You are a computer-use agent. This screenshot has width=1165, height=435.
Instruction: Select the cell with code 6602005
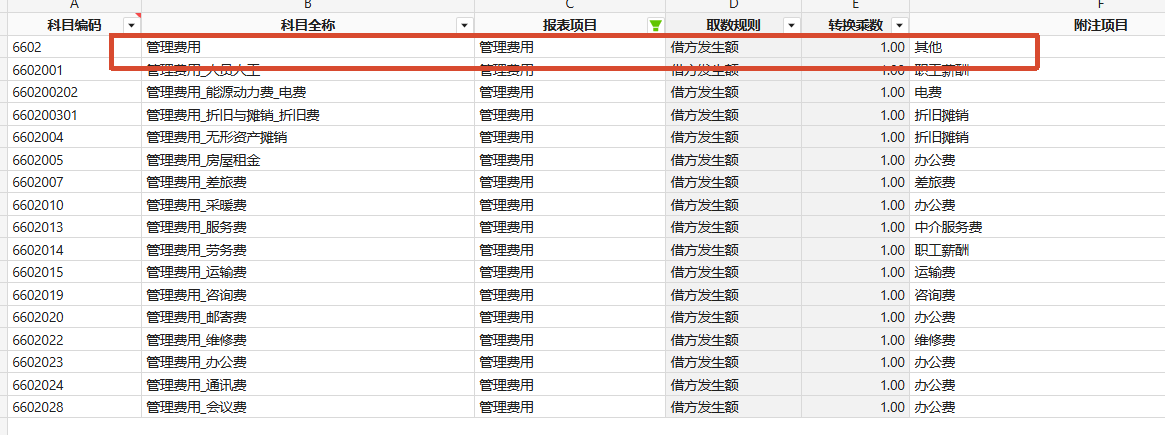click(x=74, y=160)
